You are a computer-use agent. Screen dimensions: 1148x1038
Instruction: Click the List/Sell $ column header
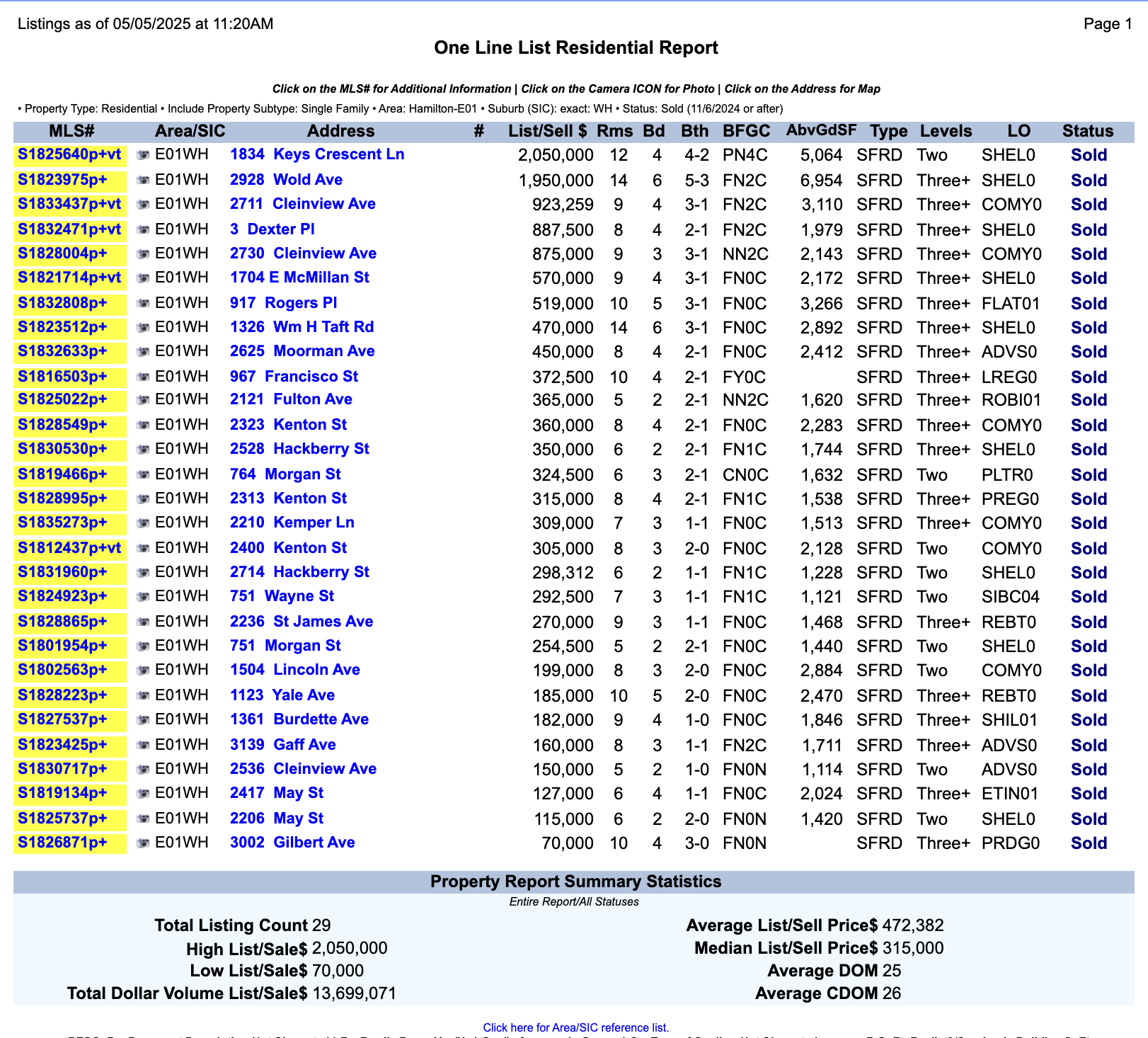click(x=547, y=131)
